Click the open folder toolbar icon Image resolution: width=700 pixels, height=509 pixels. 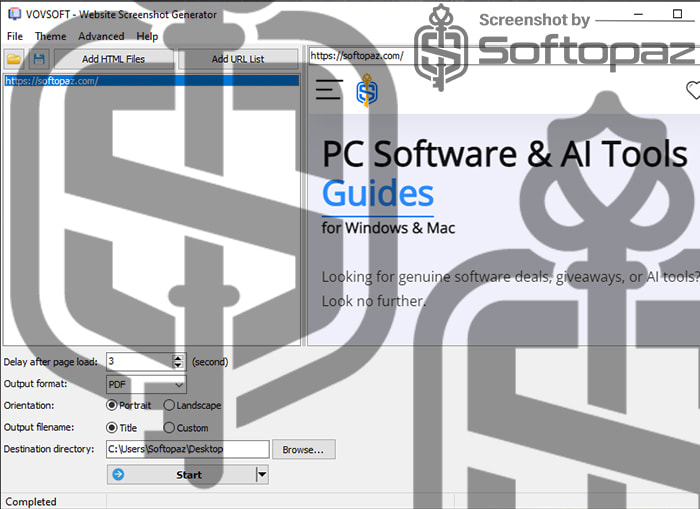[14, 59]
